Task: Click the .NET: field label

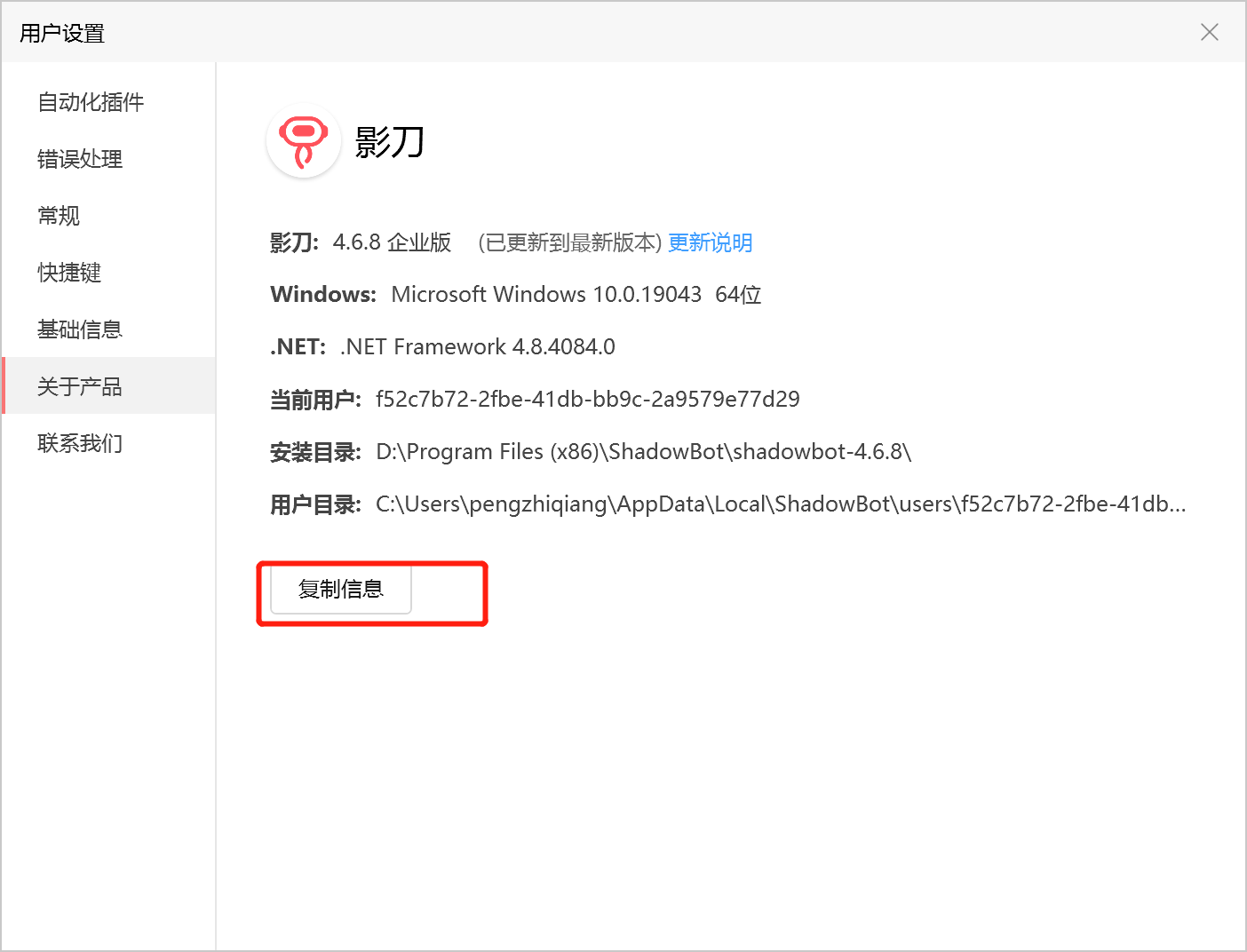Action: pos(298,346)
